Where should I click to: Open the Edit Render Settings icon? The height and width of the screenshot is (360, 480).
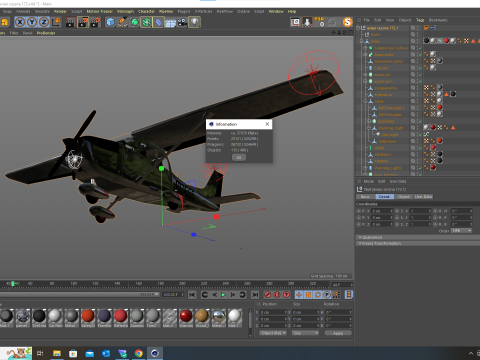[x=95, y=22]
